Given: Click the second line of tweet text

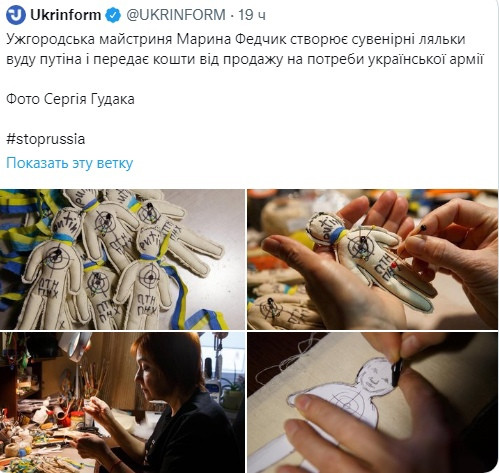Looking at the screenshot, I should [245, 59].
